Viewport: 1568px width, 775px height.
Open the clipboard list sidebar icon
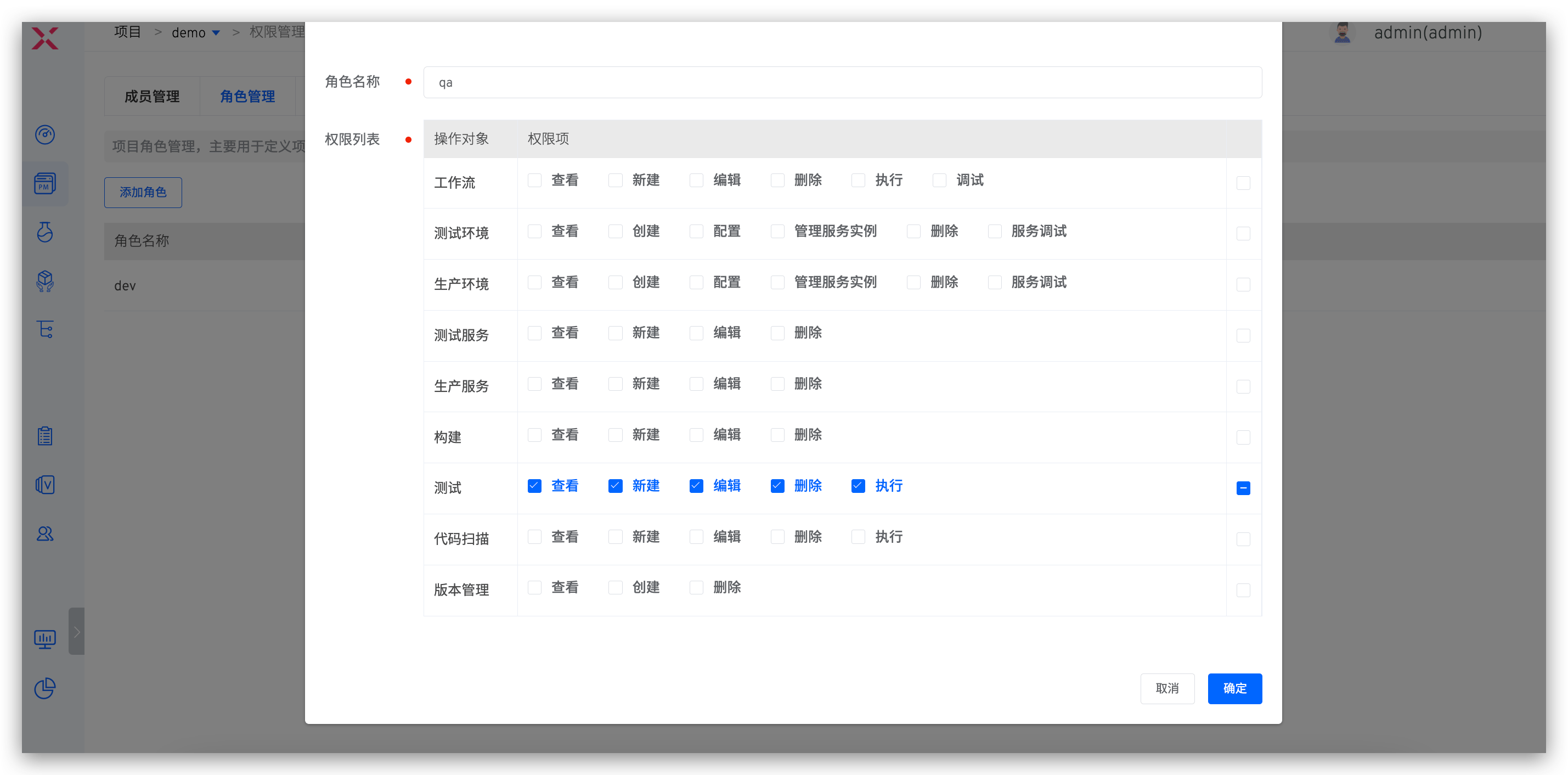tap(45, 436)
